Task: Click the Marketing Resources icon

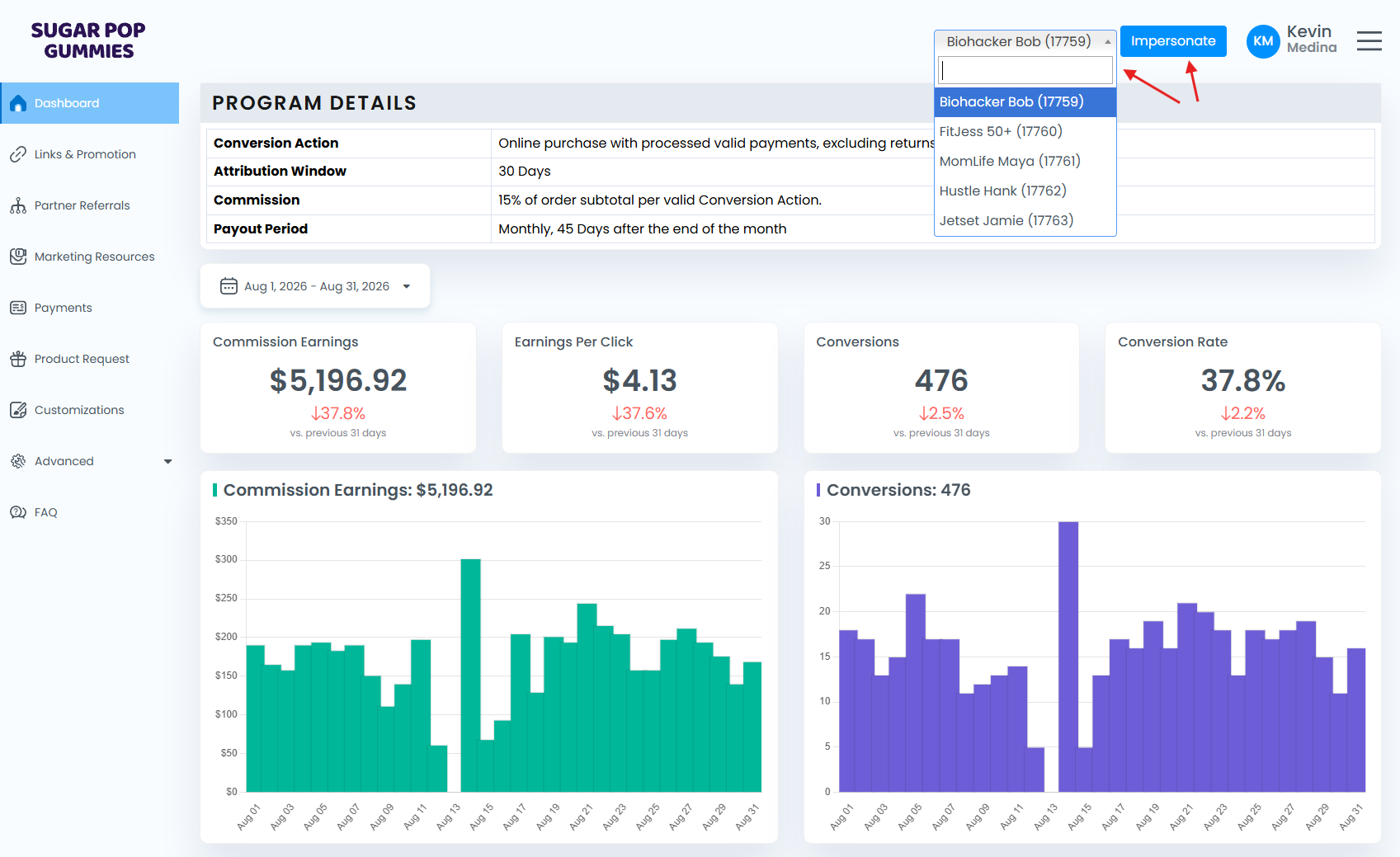Action: [18, 257]
